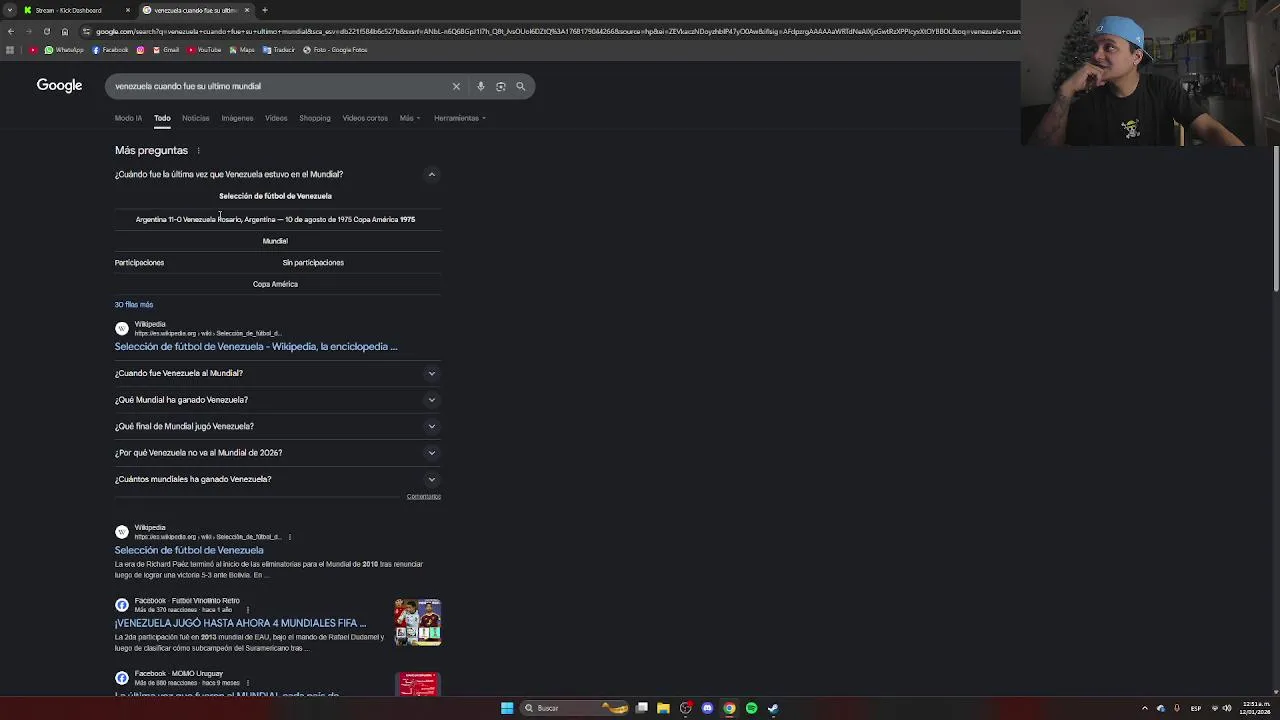Clear the Google search box text
This screenshot has width=1280, height=720.
coord(456,86)
